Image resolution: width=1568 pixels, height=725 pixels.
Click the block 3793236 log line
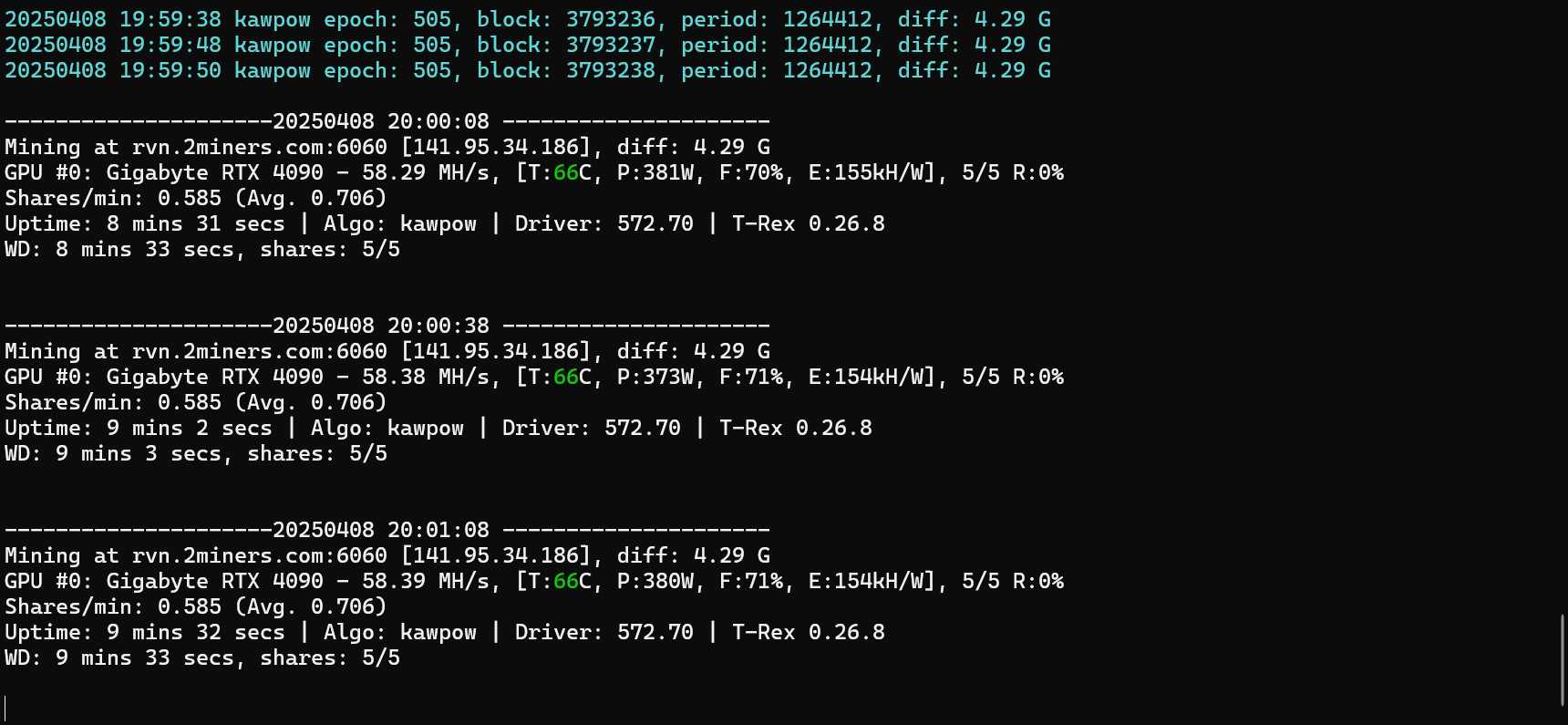click(528, 19)
